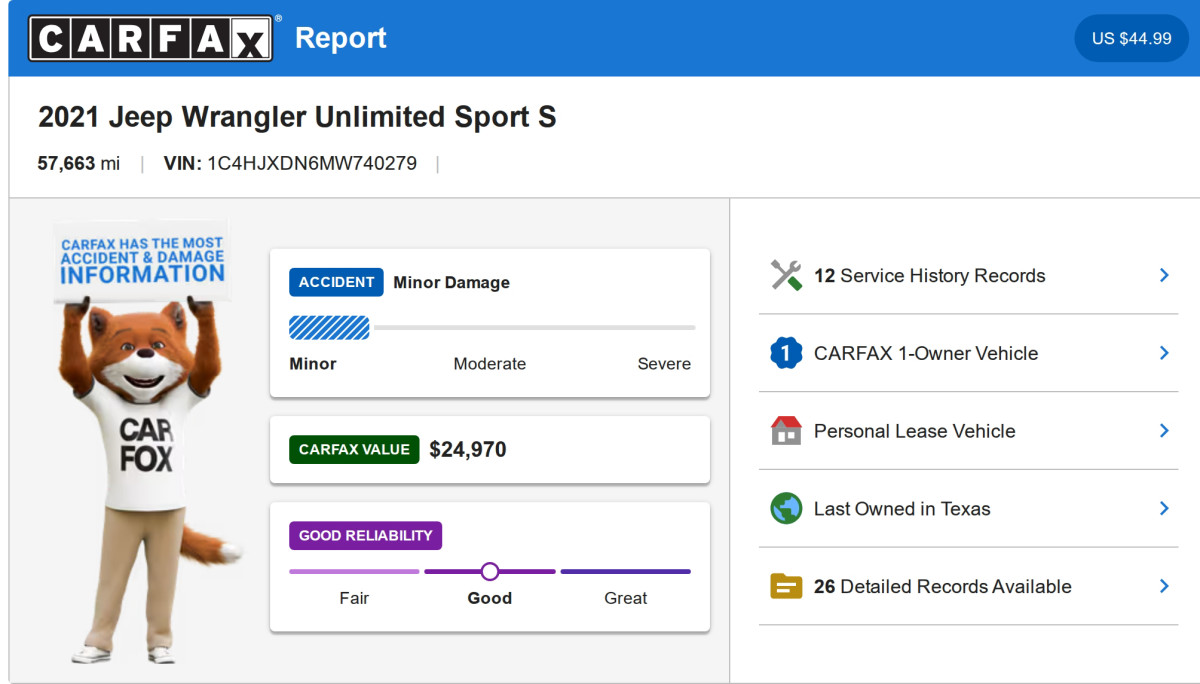The image size is (1200, 684).
Task: Click the CARFAX VALUE badge
Action: coord(354,450)
